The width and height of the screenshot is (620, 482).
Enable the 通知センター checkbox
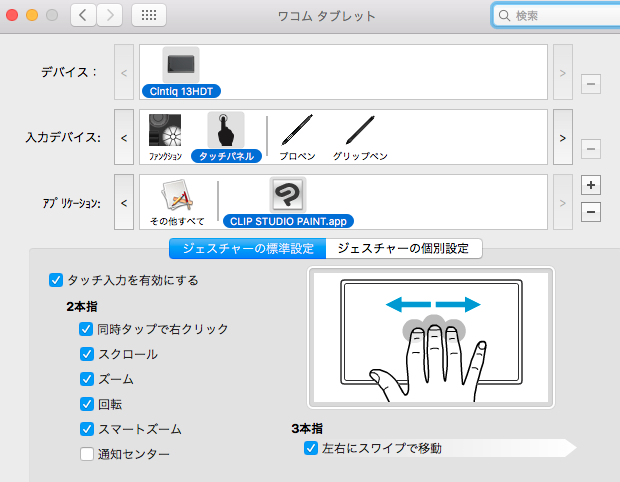86,454
